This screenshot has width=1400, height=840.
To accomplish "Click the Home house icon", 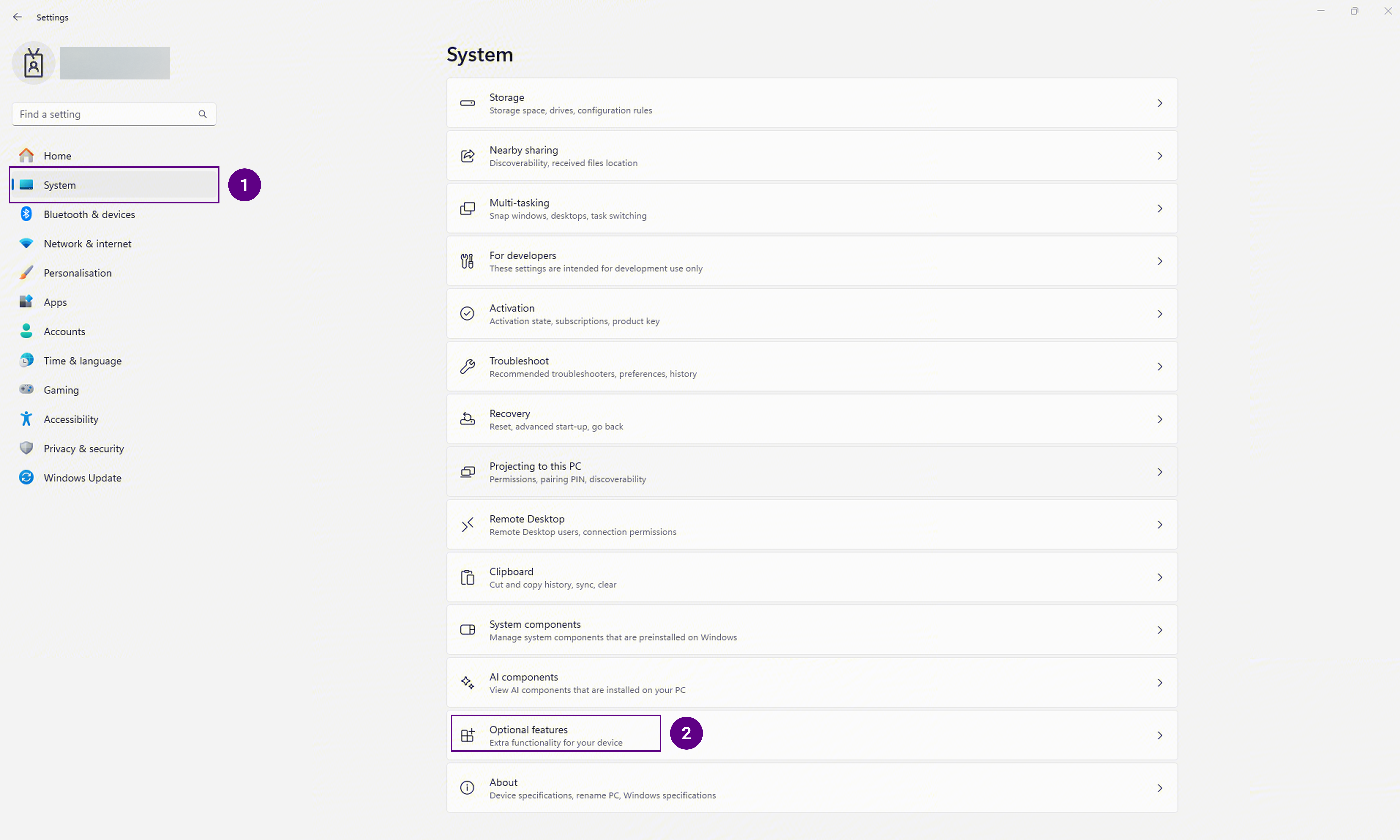I will 26,155.
